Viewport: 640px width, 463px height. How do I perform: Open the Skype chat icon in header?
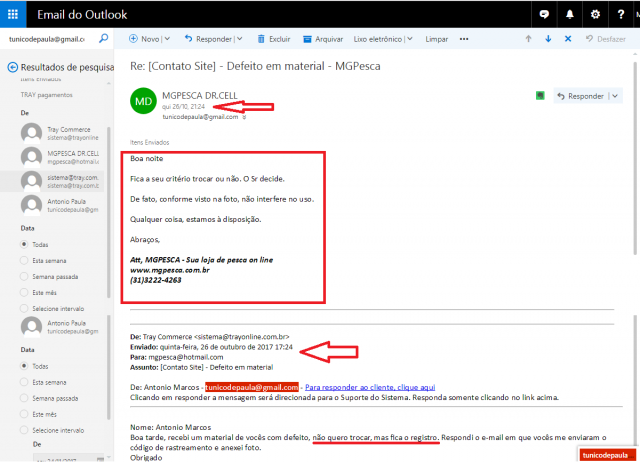[544, 14]
